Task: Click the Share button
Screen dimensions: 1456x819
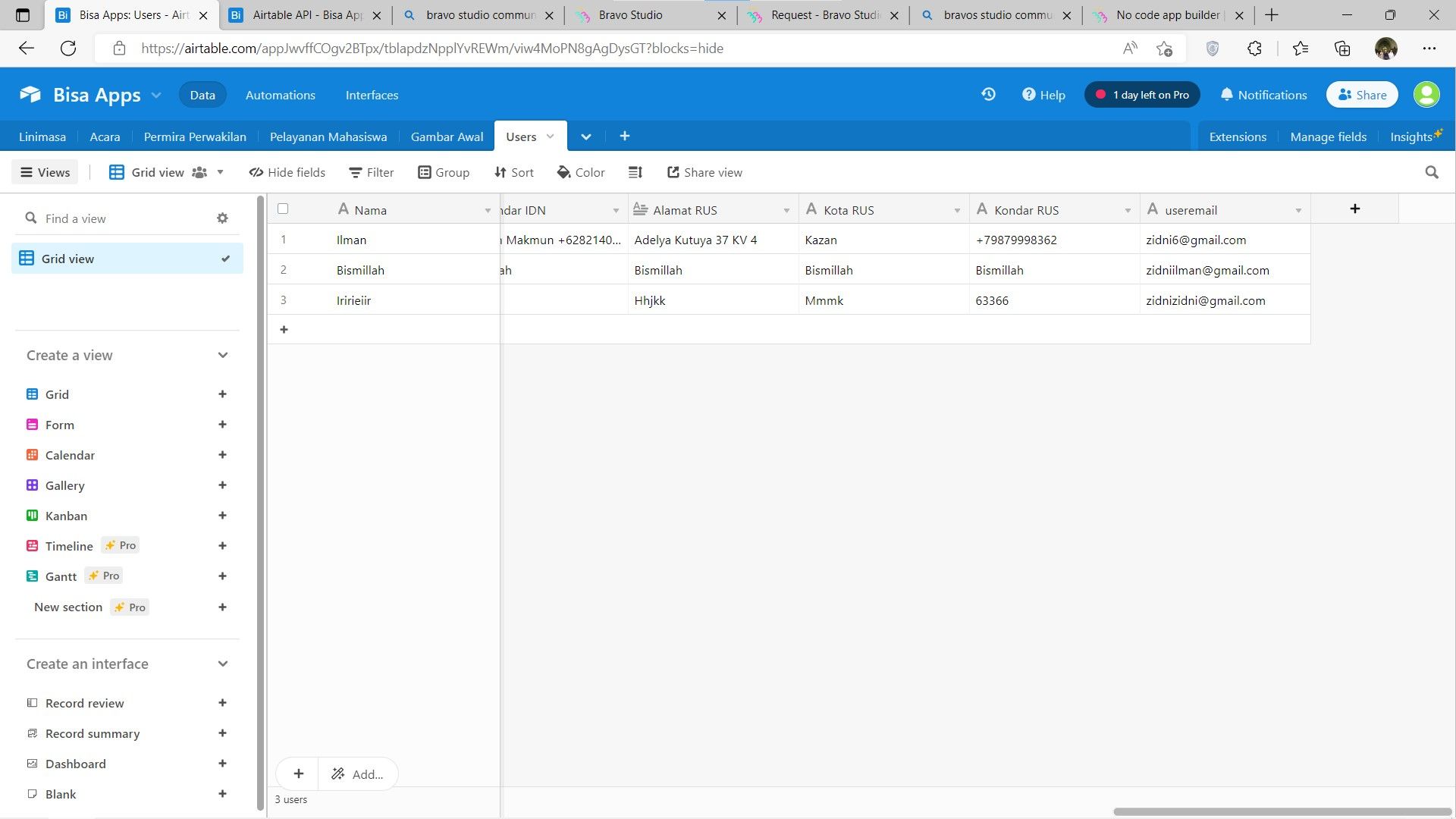Action: tap(1362, 95)
